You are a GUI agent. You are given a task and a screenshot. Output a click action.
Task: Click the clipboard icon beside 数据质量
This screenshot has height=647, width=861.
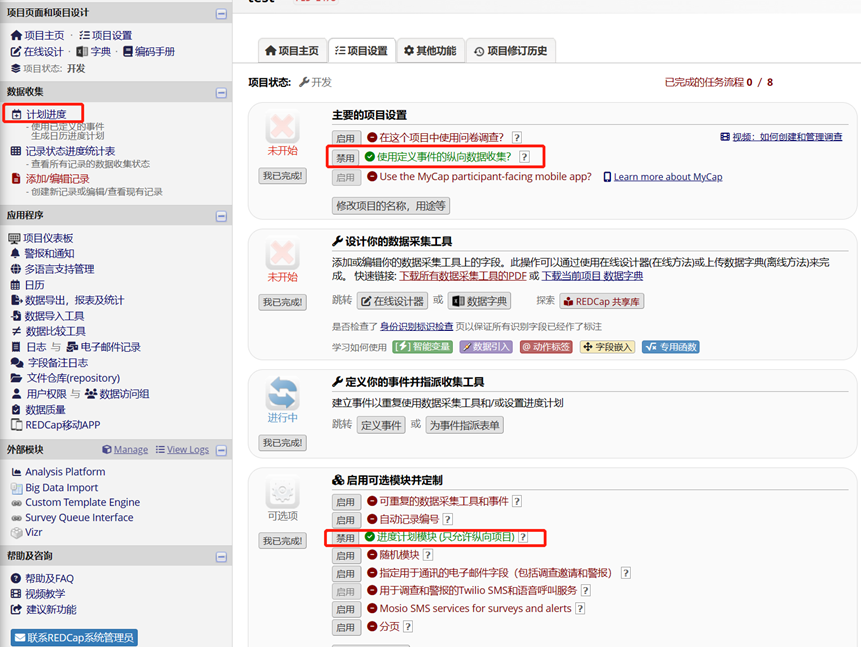pos(16,410)
